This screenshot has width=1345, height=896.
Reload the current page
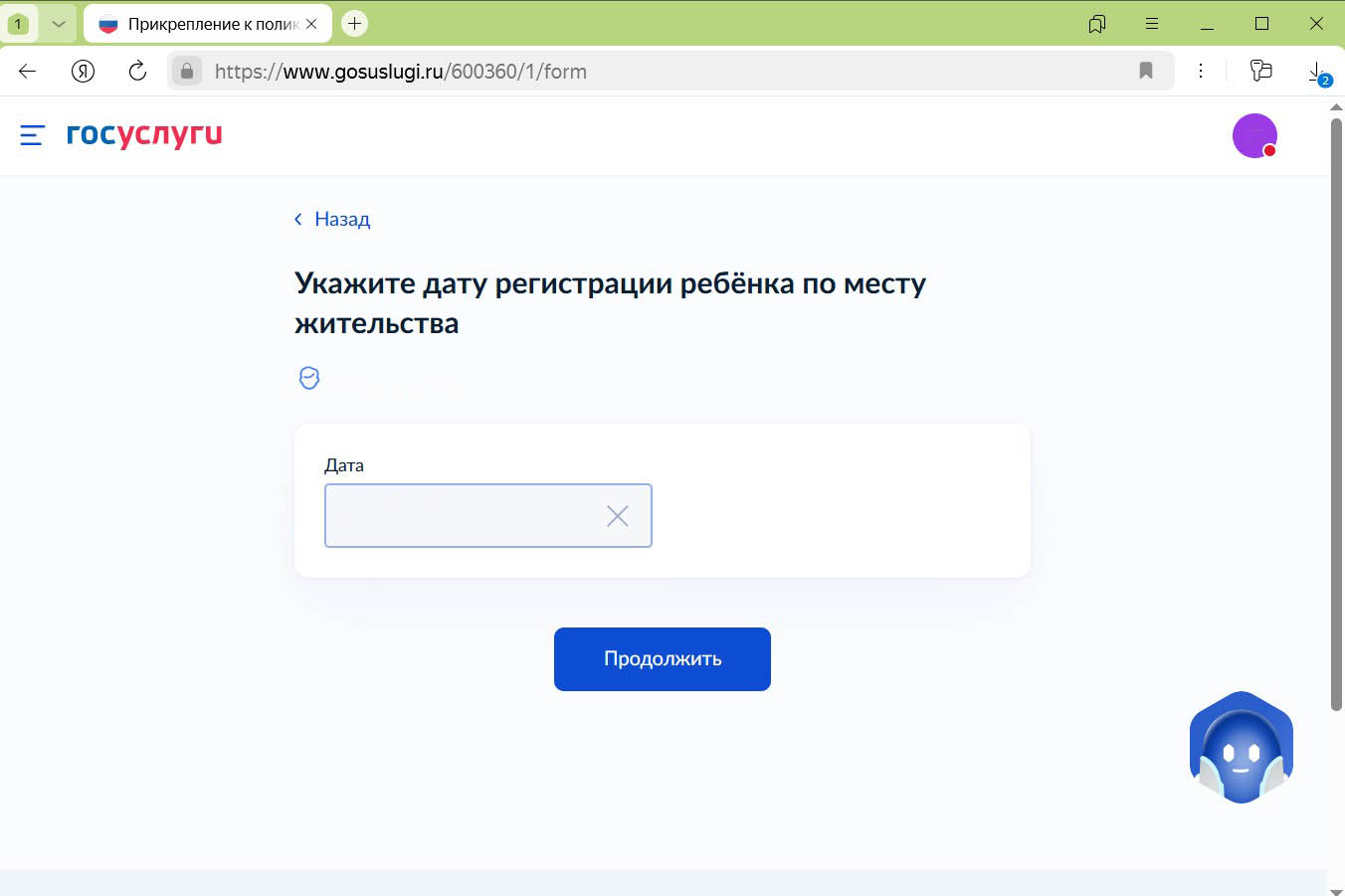tap(138, 71)
